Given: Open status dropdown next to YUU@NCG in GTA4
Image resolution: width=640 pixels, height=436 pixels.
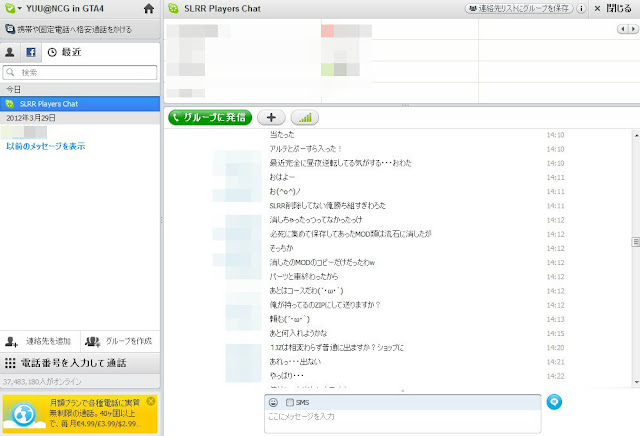Looking at the screenshot, I should [x=19, y=9].
